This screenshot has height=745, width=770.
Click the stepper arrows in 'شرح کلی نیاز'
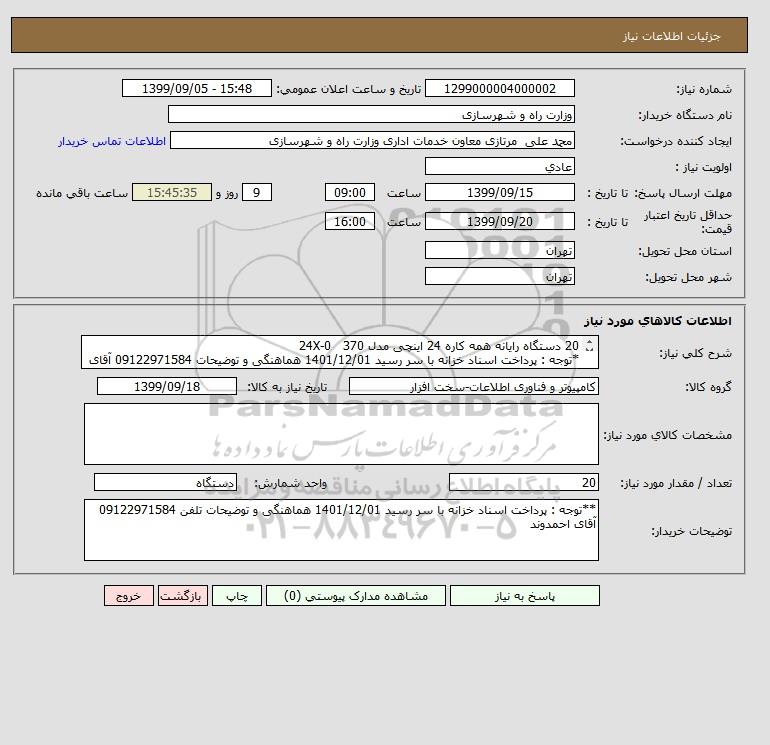(590, 346)
